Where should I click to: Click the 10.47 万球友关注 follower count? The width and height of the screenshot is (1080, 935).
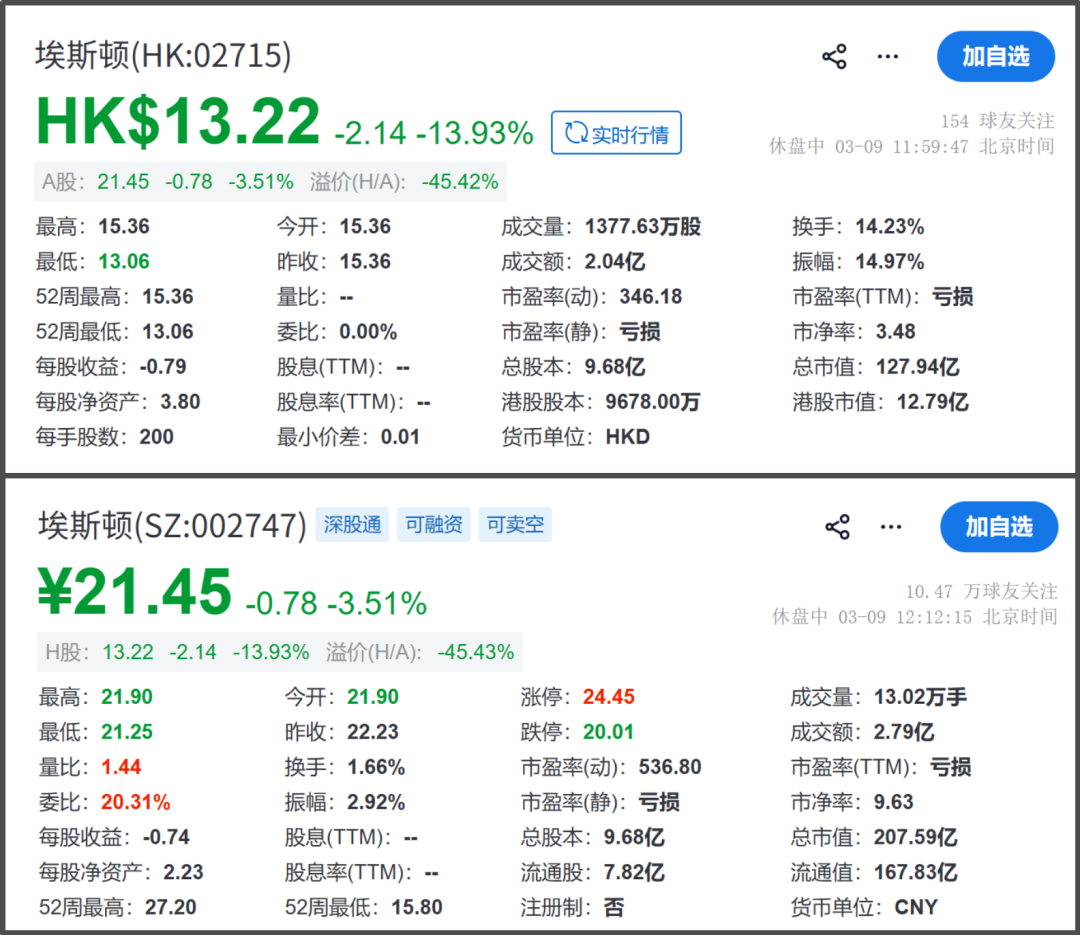(x=980, y=592)
